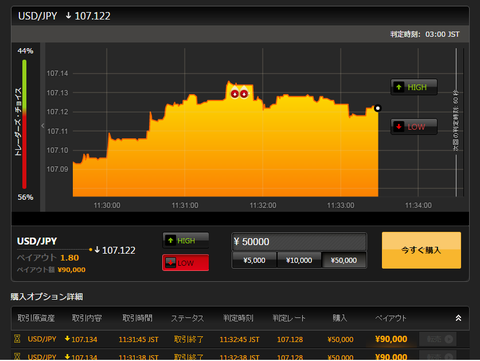
Task: Click the 判定レート column header
Action: click(x=289, y=318)
